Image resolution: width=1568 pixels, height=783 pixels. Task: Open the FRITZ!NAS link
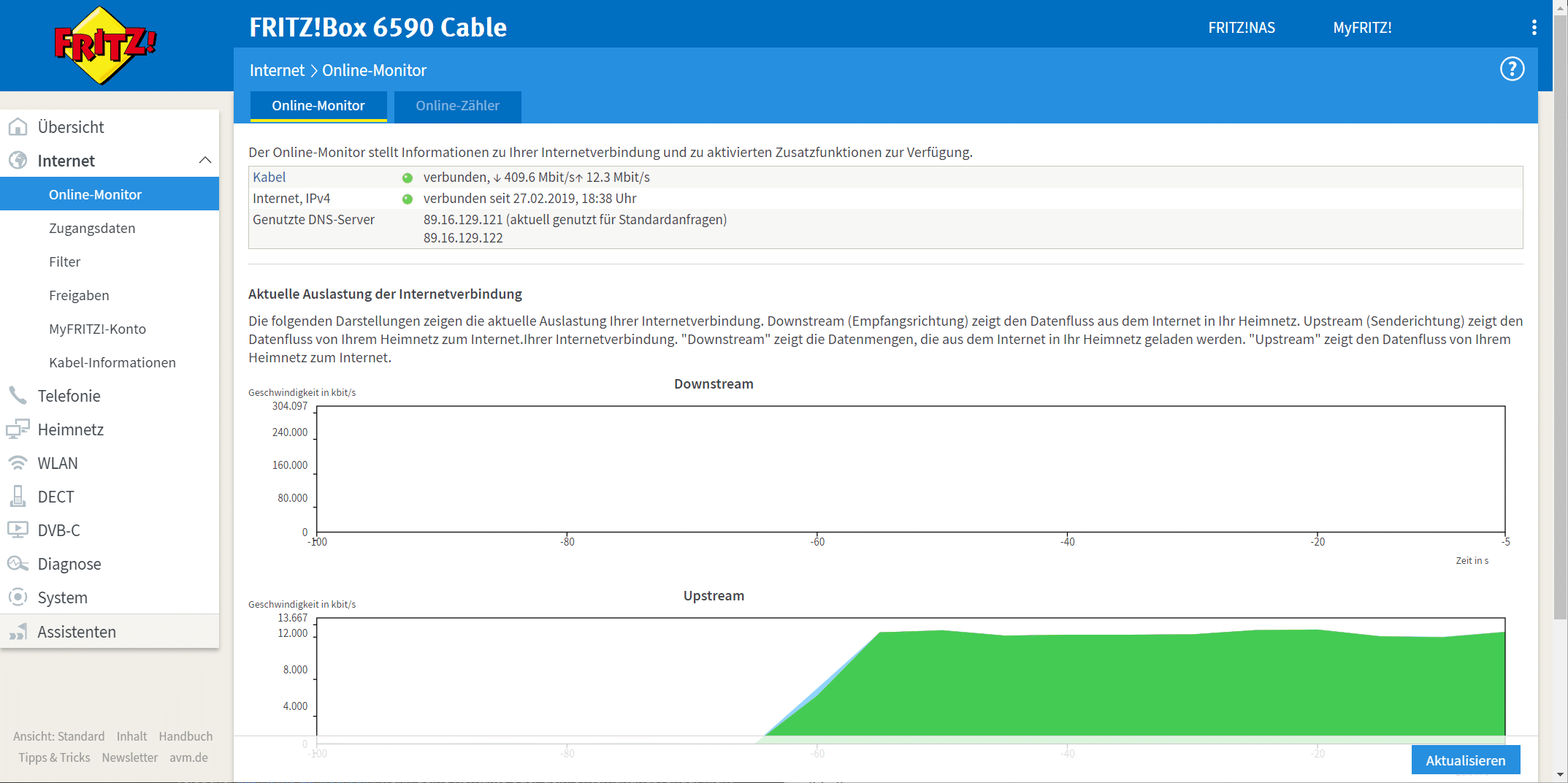click(1242, 28)
